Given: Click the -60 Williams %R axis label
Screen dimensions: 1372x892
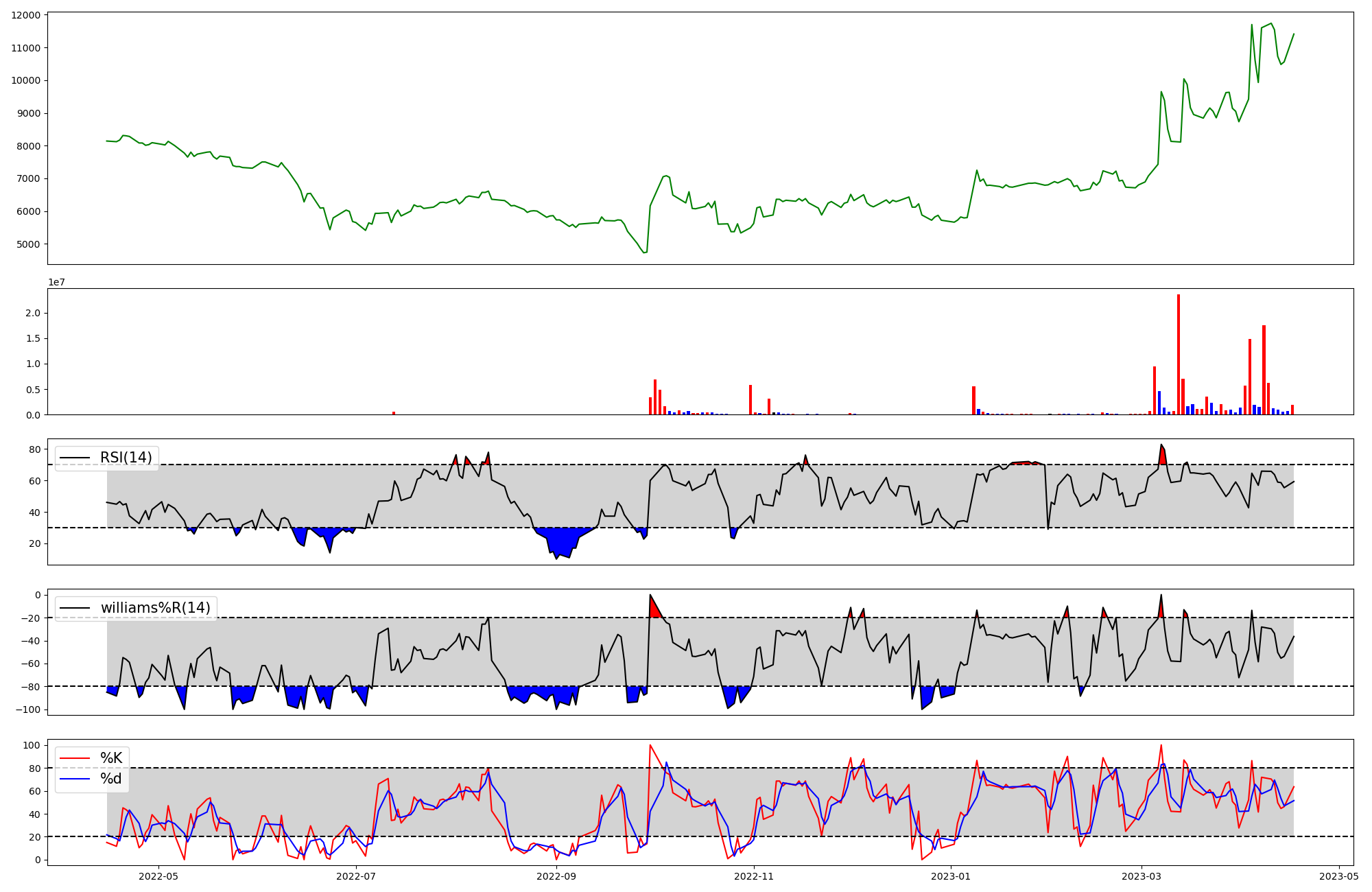Looking at the screenshot, I should [x=31, y=664].
